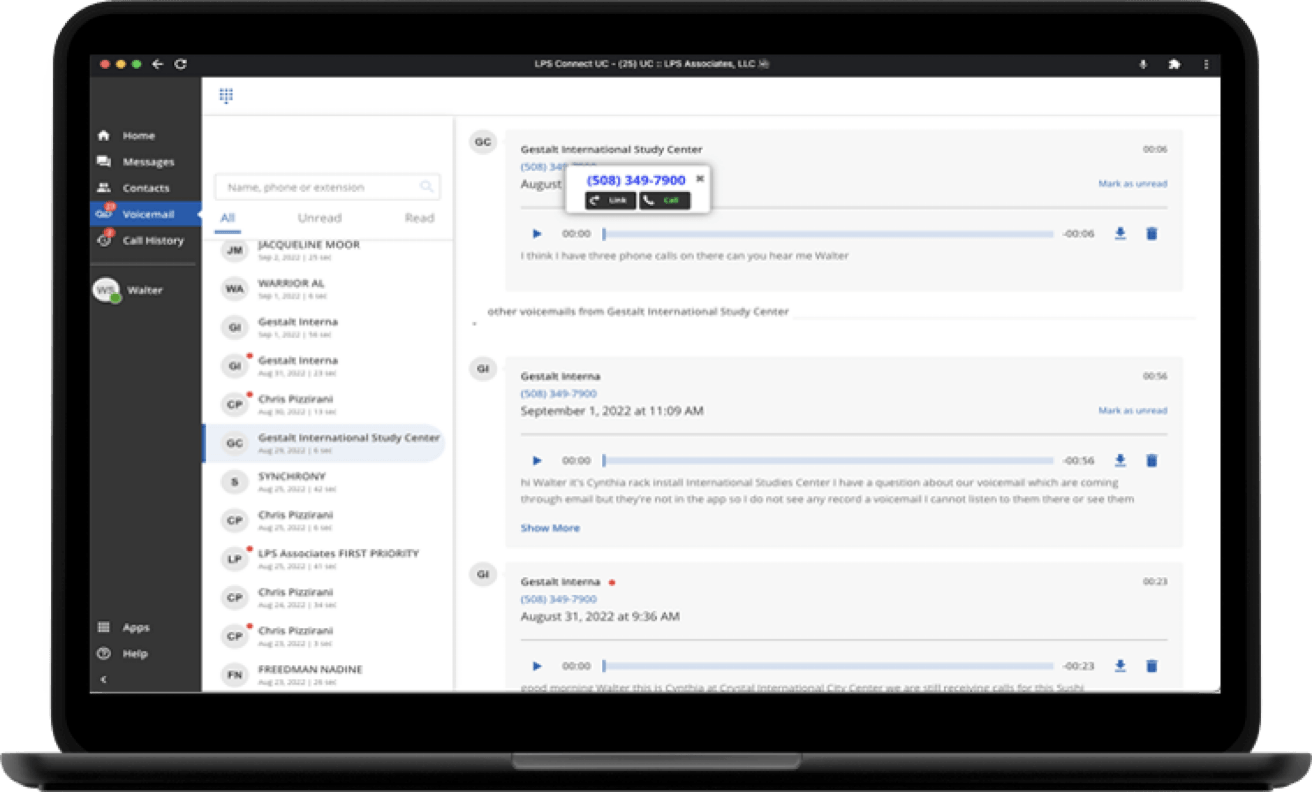Open Apps in the sidebar

point(136,628)
